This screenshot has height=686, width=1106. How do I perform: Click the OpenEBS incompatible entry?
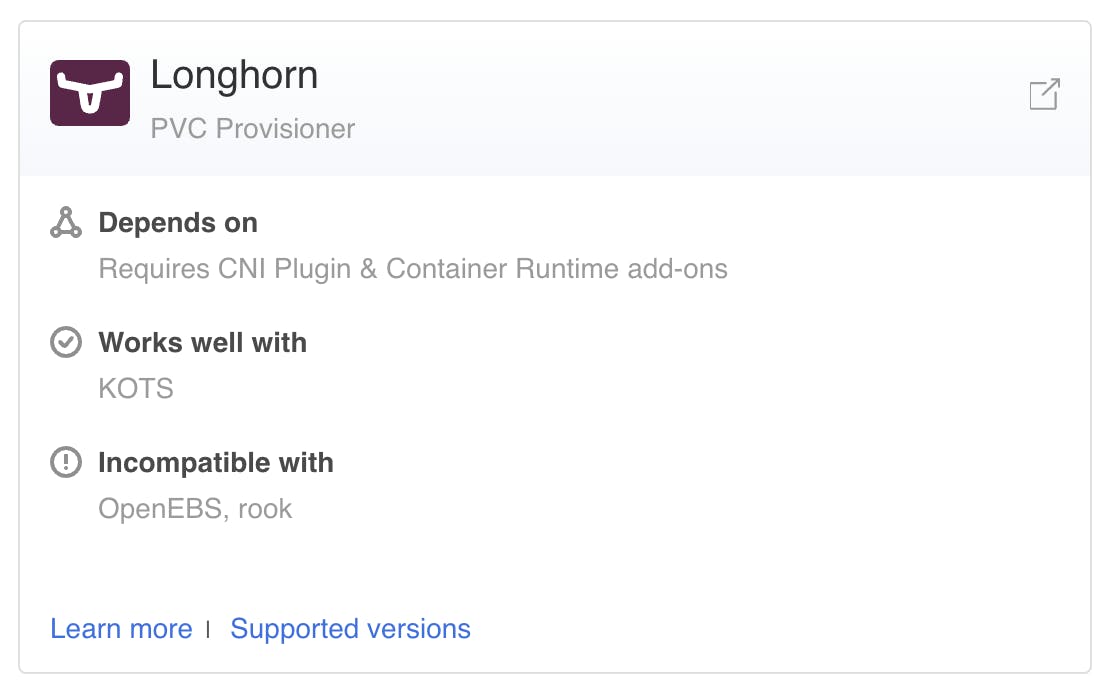163,508
